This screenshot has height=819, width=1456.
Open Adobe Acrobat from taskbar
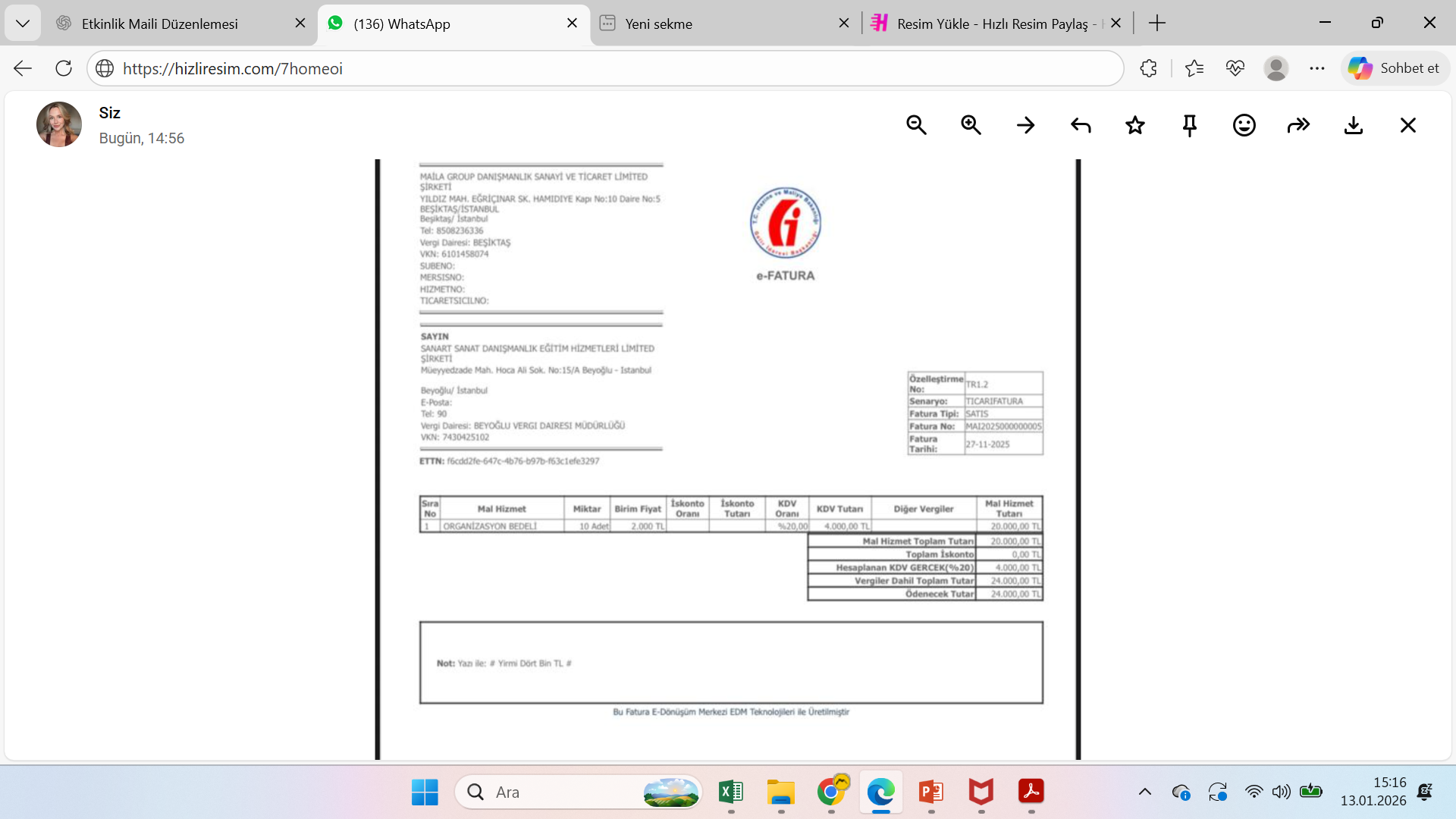(1031, 792)
